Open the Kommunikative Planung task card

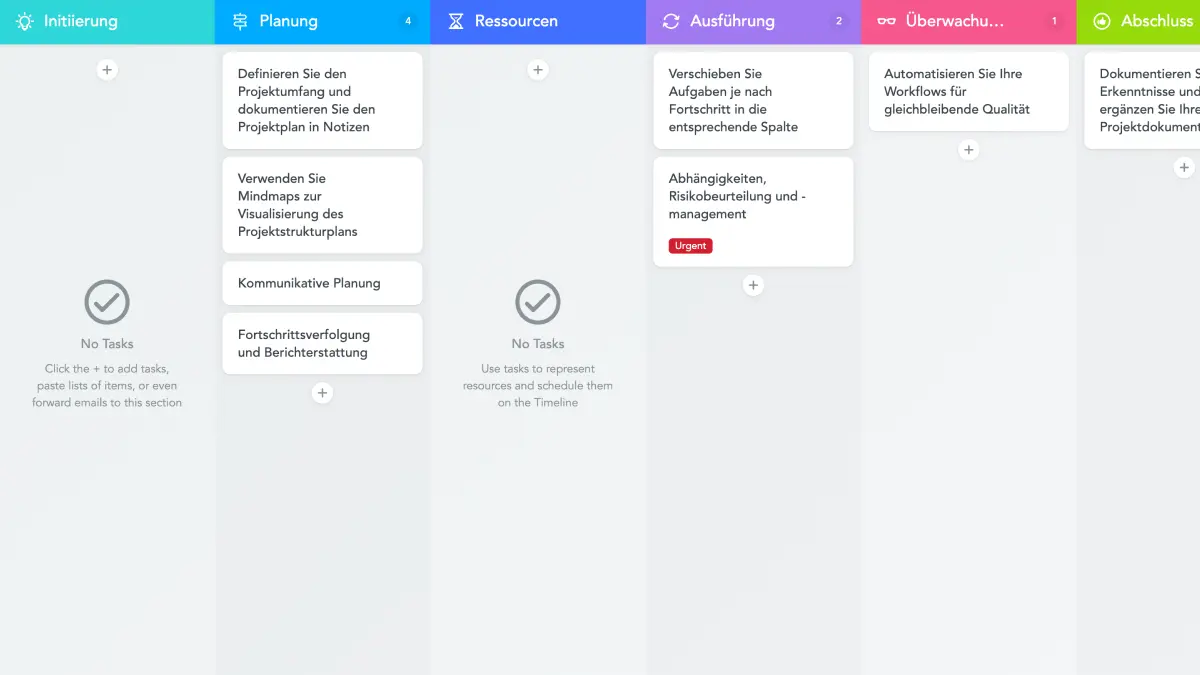click(x=322, y=283)
